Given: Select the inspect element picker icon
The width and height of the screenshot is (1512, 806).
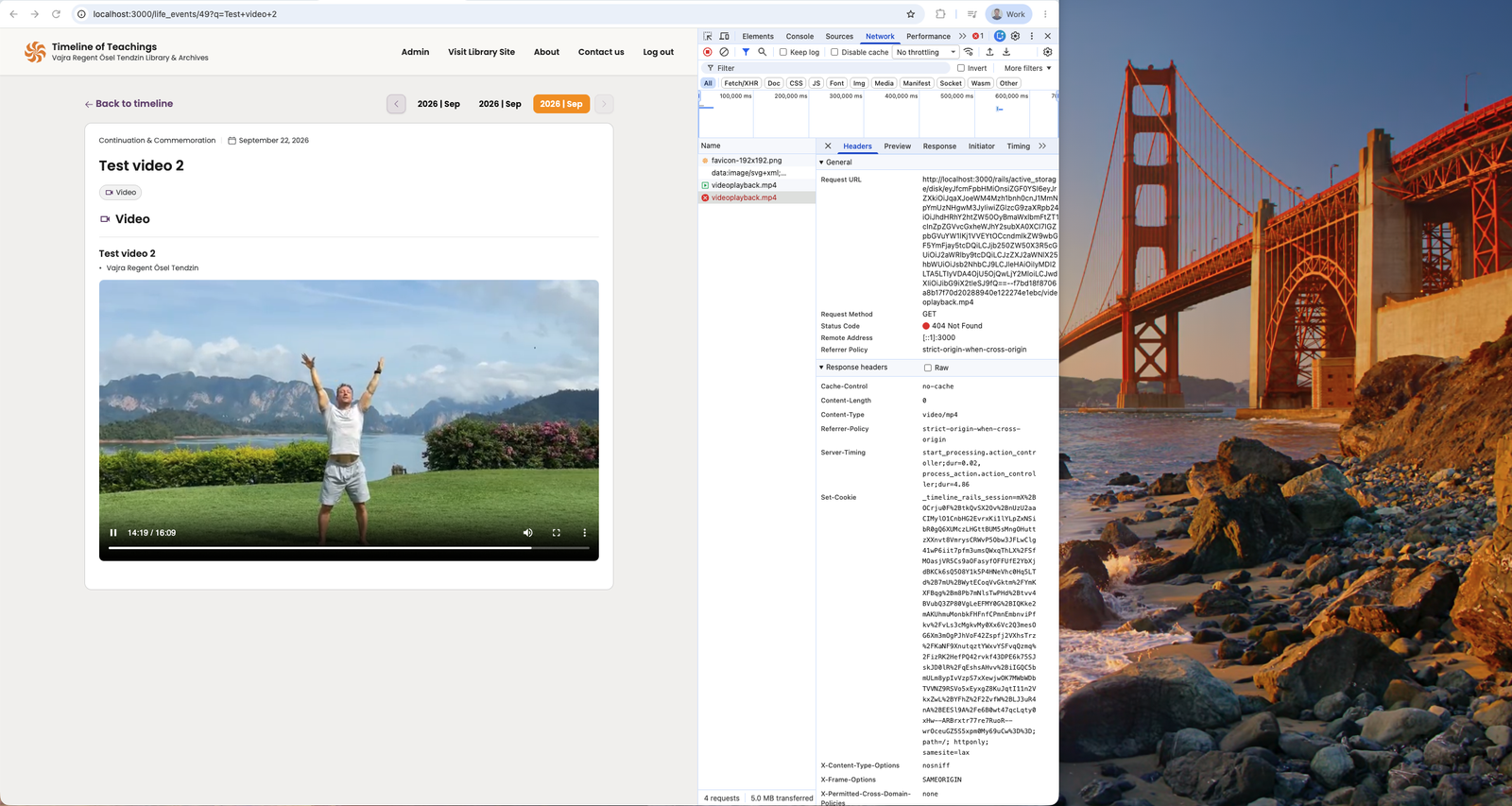Looking at the screenshot, I should coord(708,36).
